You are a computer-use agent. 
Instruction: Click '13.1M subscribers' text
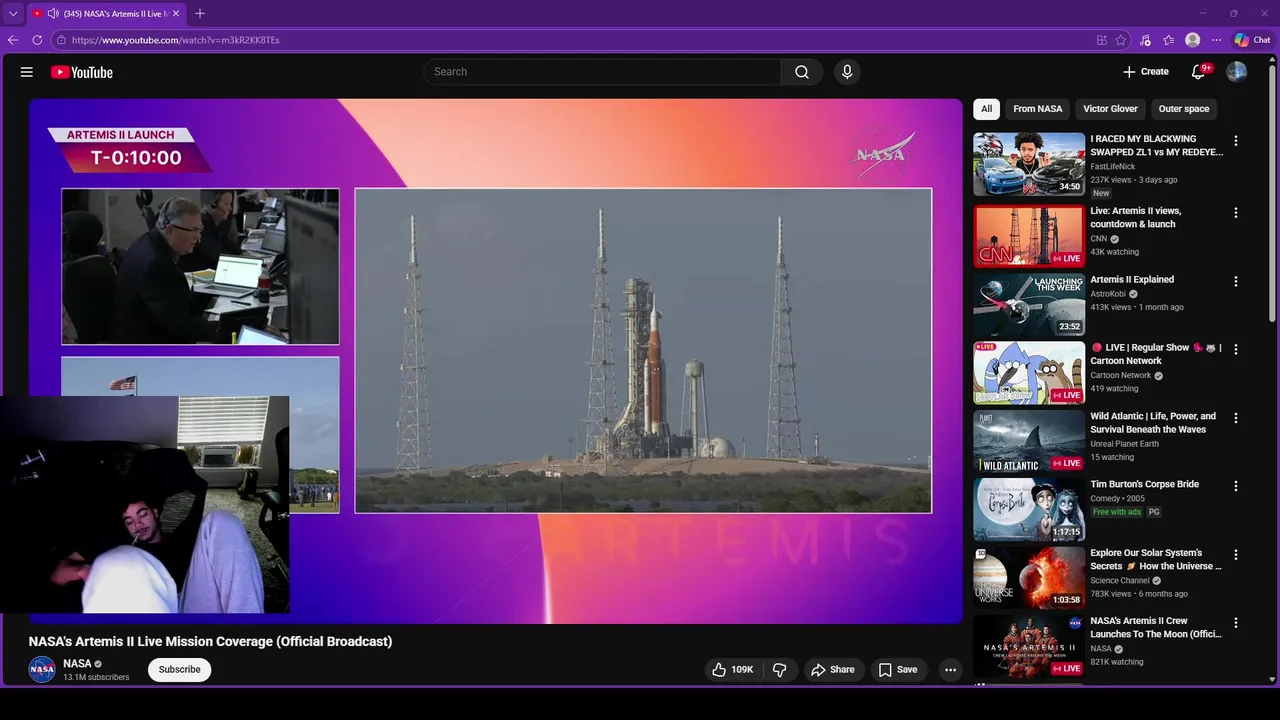[x=96, y=678]
